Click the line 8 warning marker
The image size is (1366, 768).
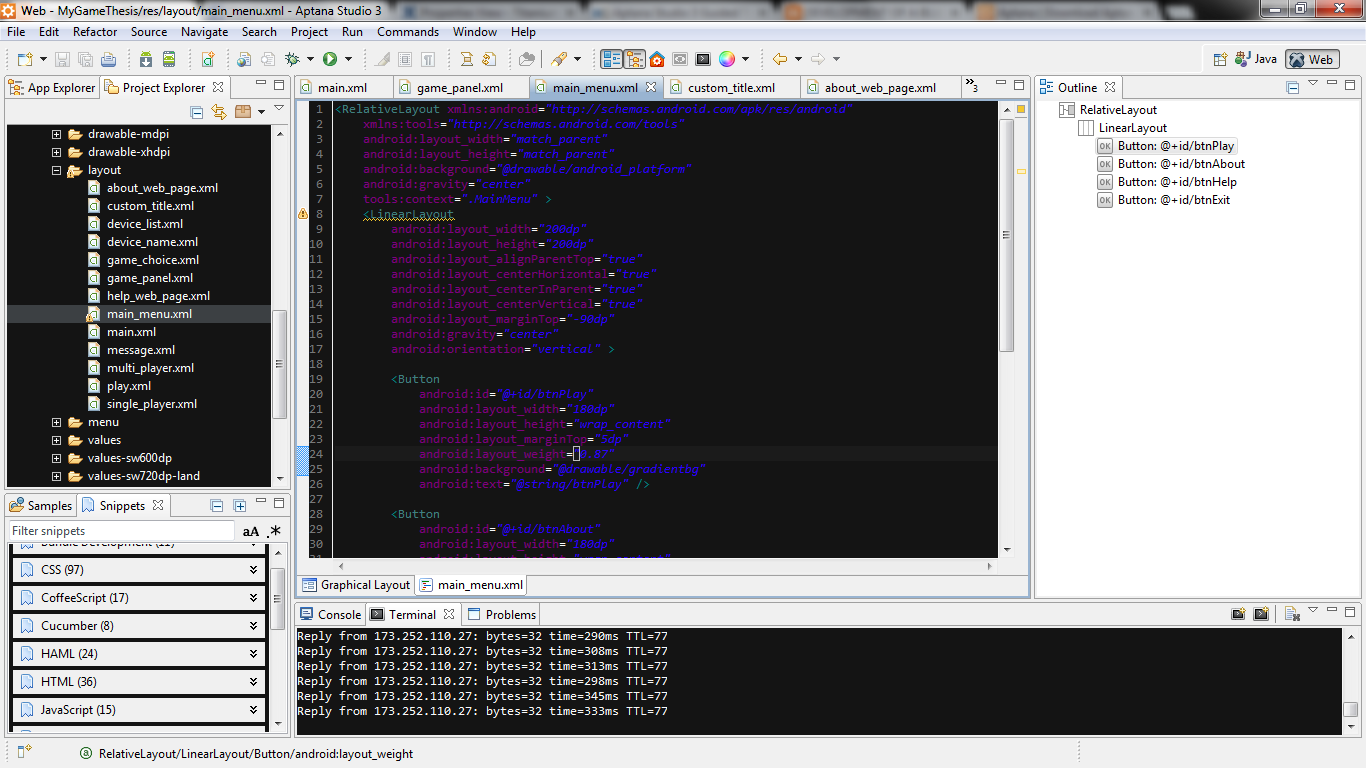[303, 214]
